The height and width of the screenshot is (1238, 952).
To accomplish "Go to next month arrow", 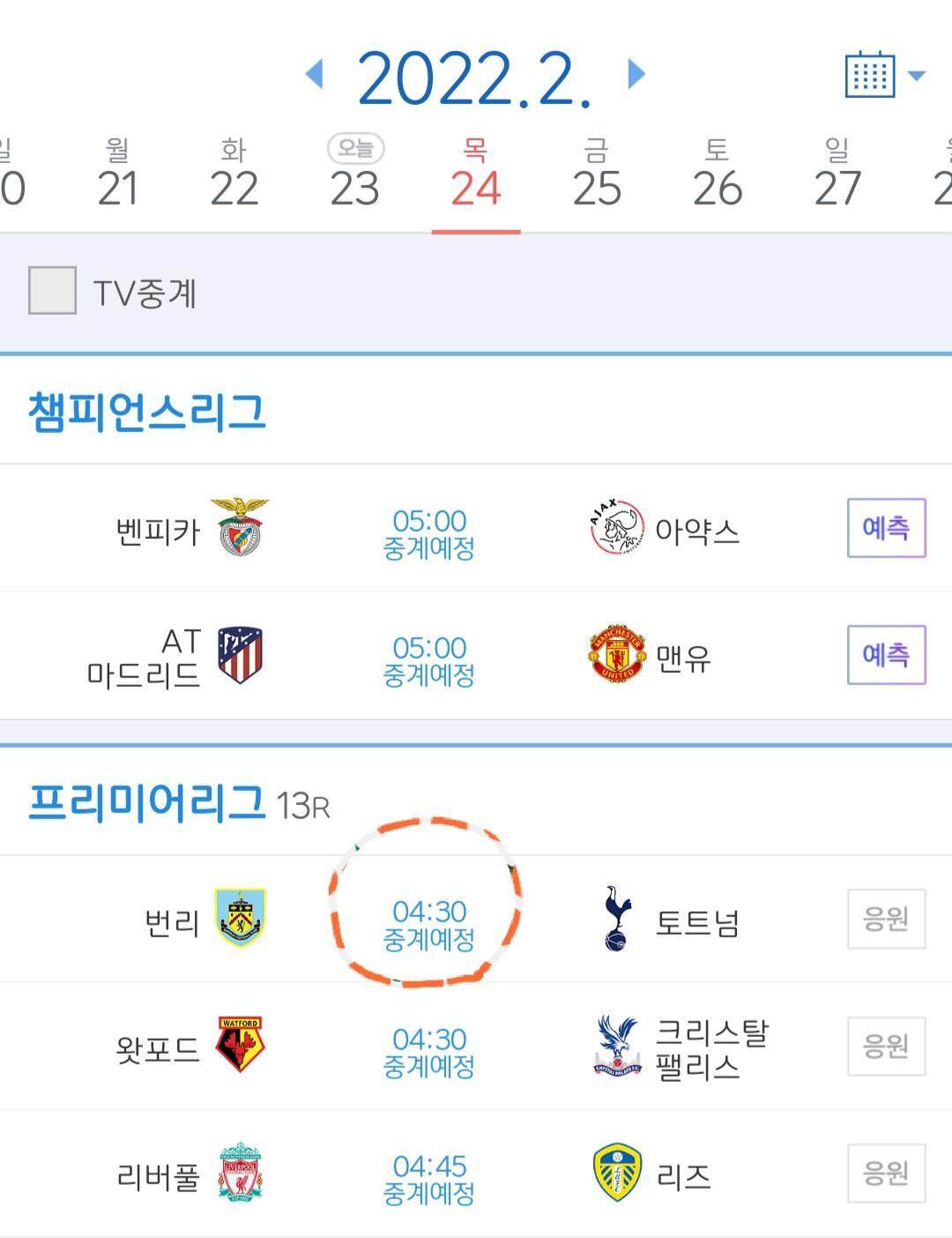I will pos(636,74).
